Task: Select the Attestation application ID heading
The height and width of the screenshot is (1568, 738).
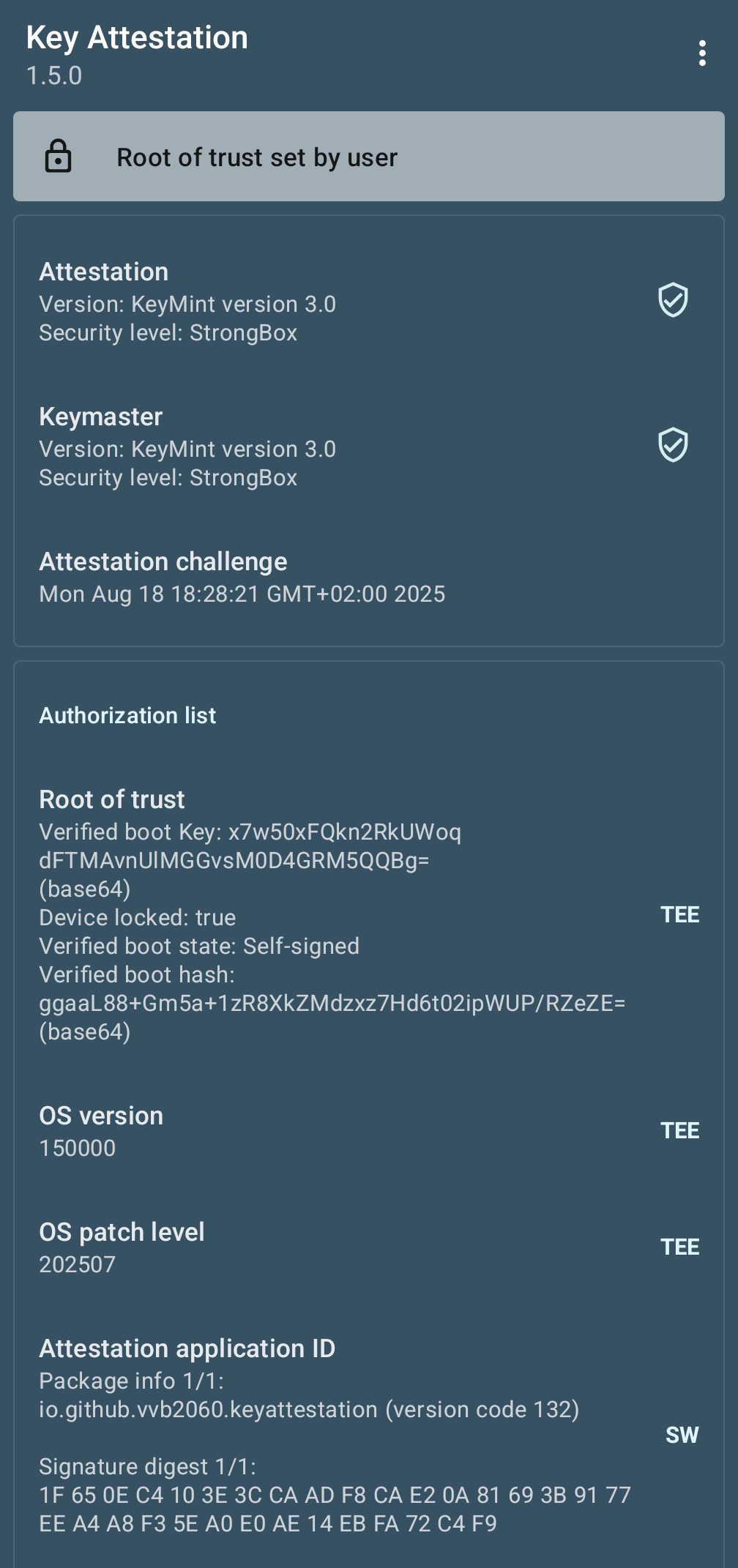Action: pos(187,1348)
